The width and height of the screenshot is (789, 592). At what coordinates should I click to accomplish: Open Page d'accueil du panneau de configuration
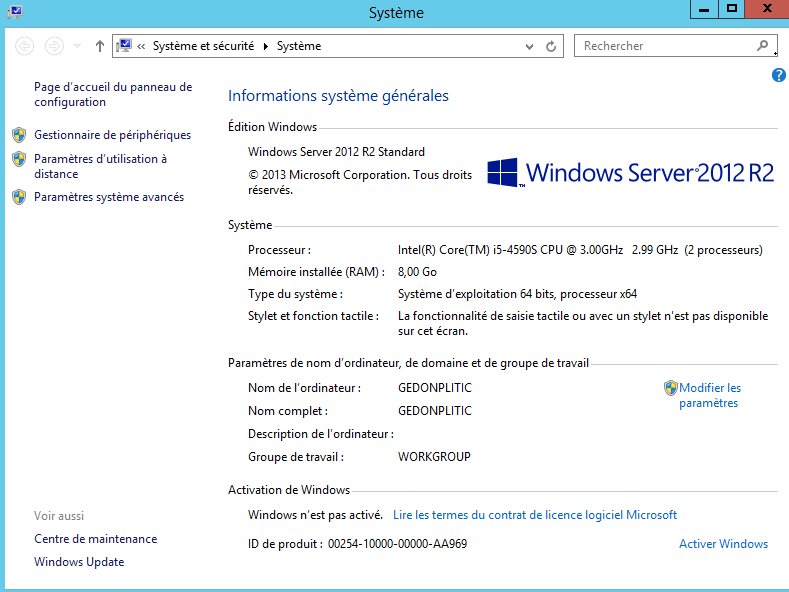113,94
